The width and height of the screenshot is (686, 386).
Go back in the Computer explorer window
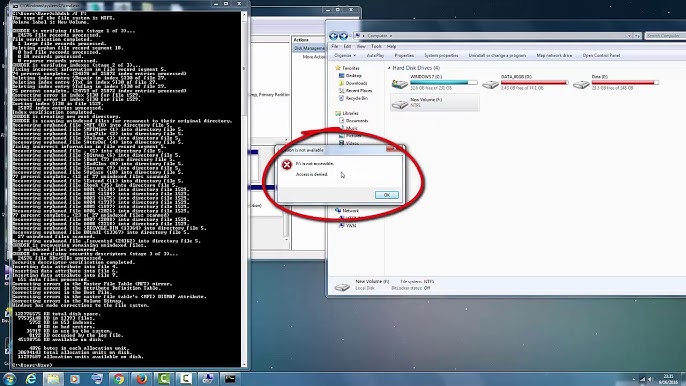pos(333,36)
